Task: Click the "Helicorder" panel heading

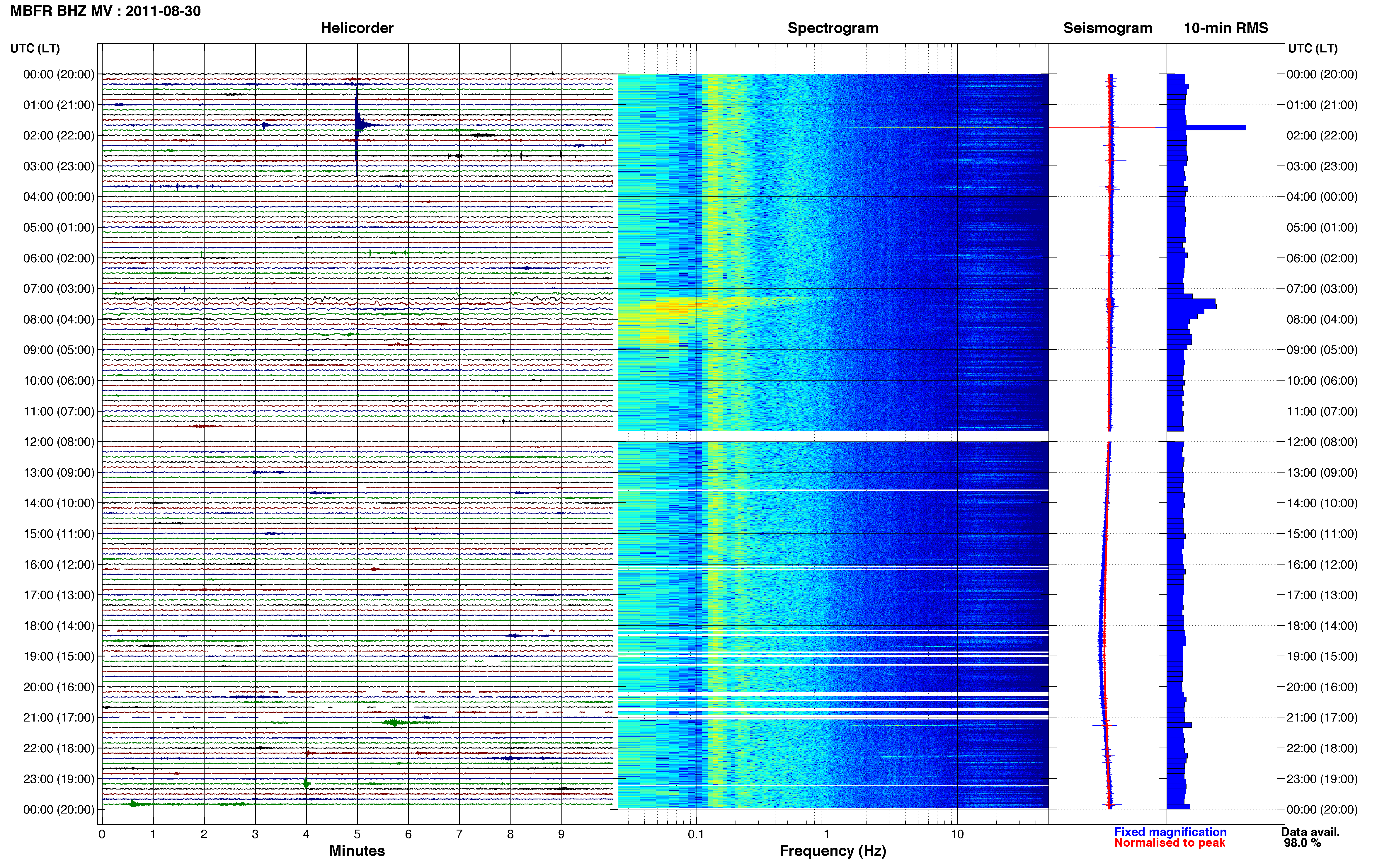Action: [x=357, y=28]
